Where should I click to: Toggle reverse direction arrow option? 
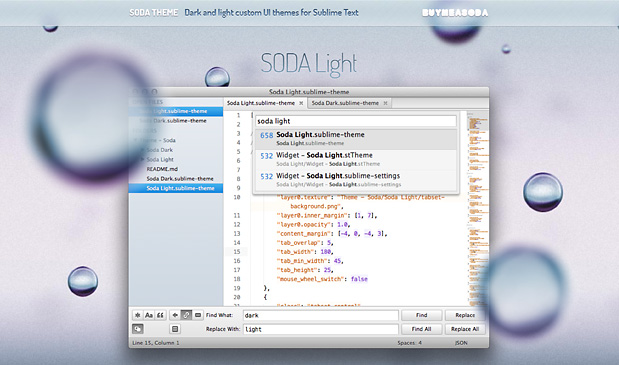pos(175,315)
